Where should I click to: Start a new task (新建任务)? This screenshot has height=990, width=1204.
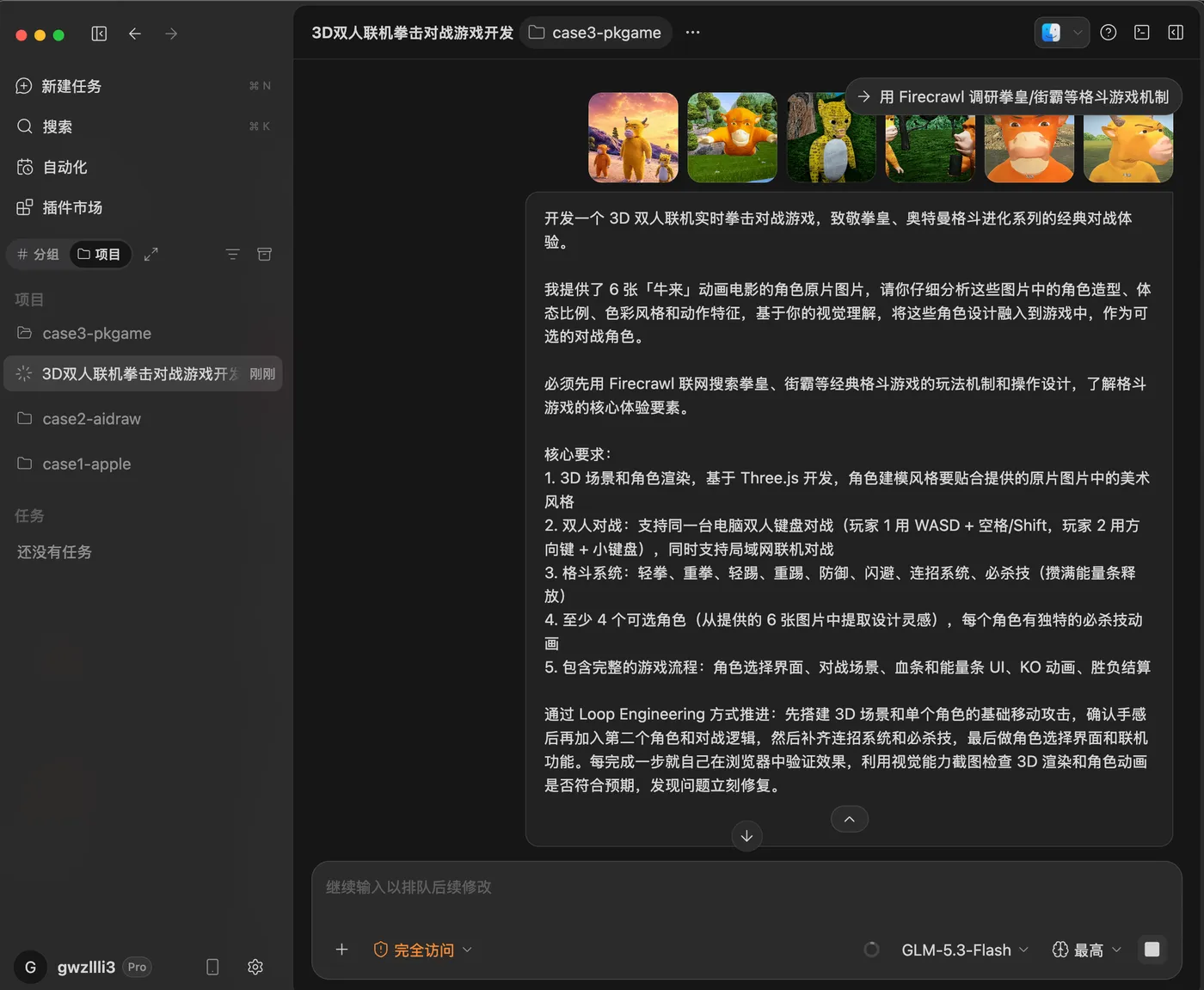coord(143,86)
